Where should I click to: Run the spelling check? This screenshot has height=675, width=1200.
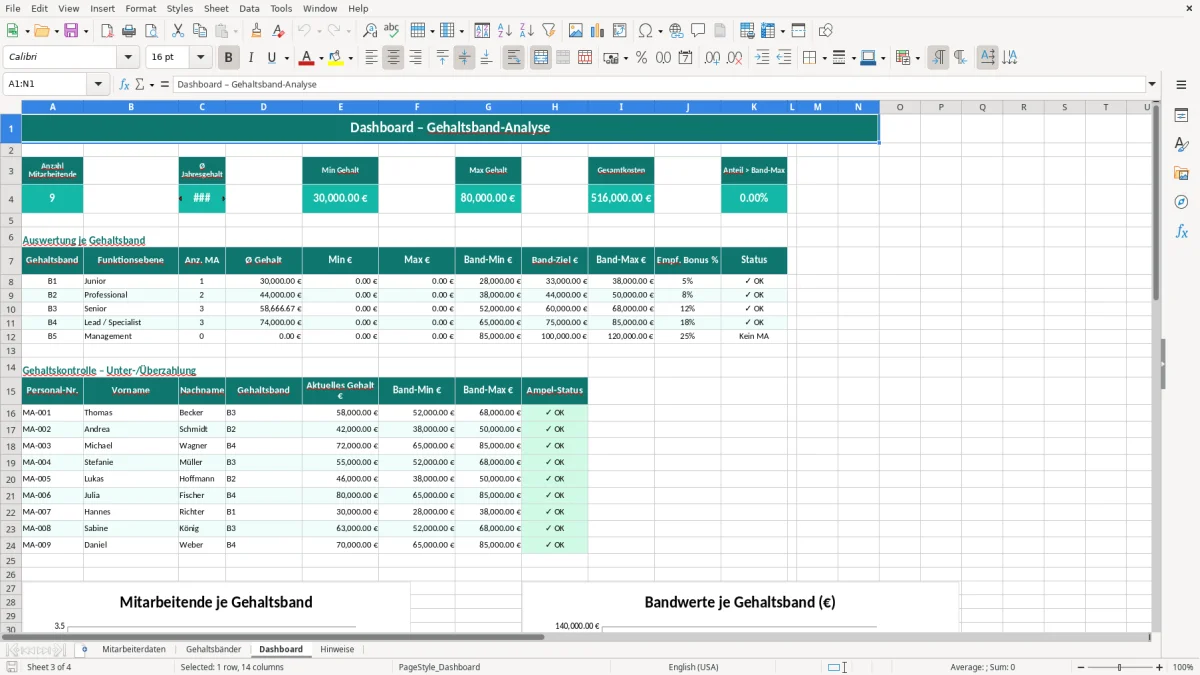pyautogui.click(x=392, y=31)
